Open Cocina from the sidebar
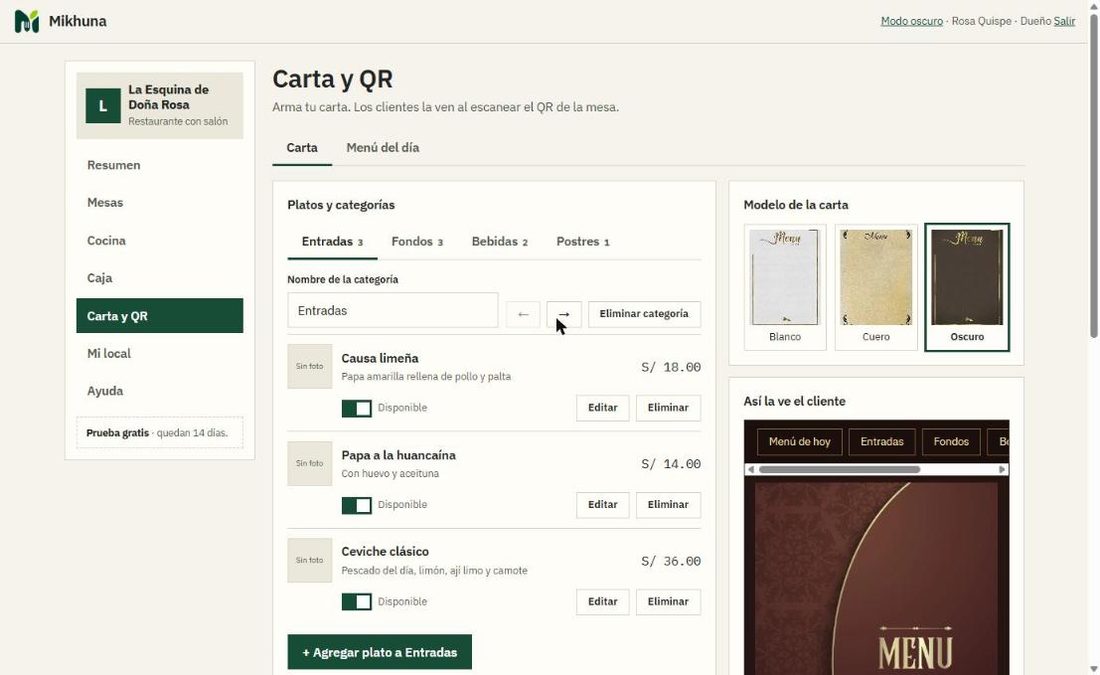 pos(160,241)
